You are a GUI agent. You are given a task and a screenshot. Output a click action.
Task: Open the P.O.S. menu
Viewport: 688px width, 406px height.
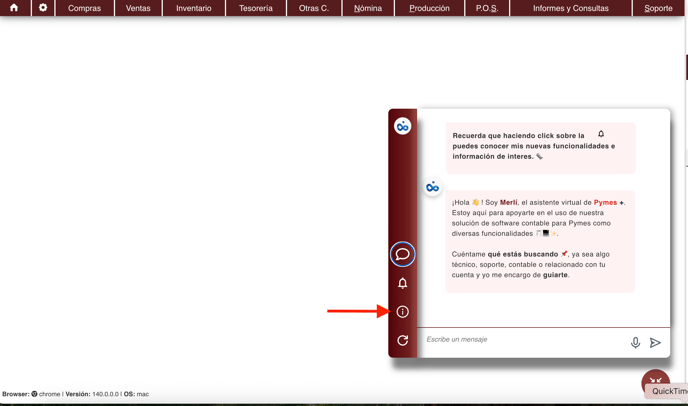487,8
